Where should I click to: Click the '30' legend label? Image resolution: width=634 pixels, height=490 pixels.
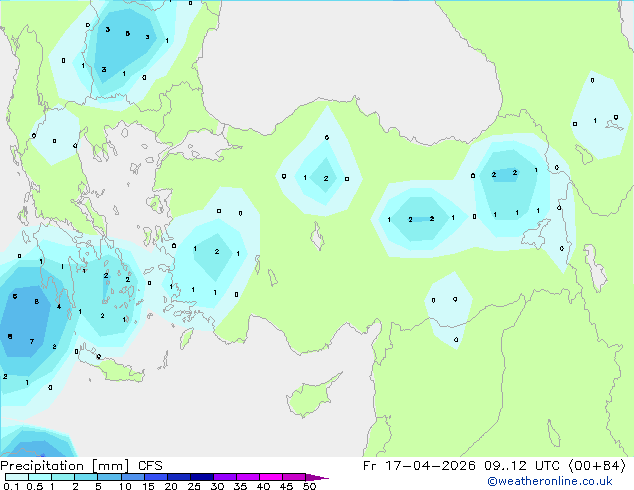(x=218, y=486)
